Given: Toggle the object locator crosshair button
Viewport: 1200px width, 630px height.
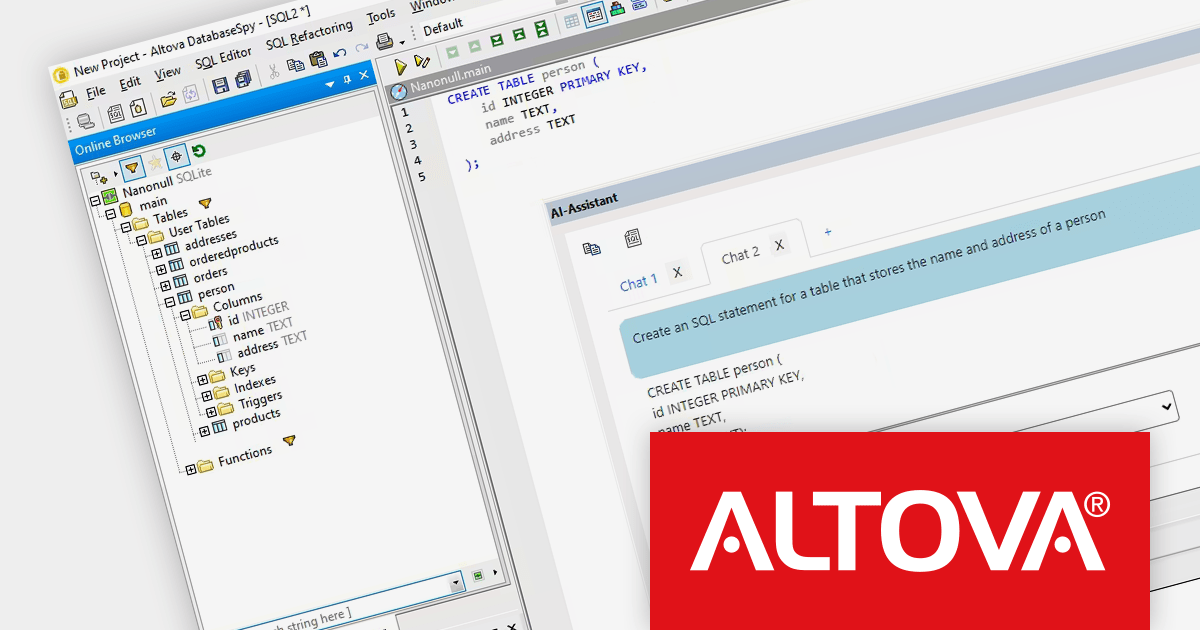Looking at the screenshot, I should tap(176, 156).
